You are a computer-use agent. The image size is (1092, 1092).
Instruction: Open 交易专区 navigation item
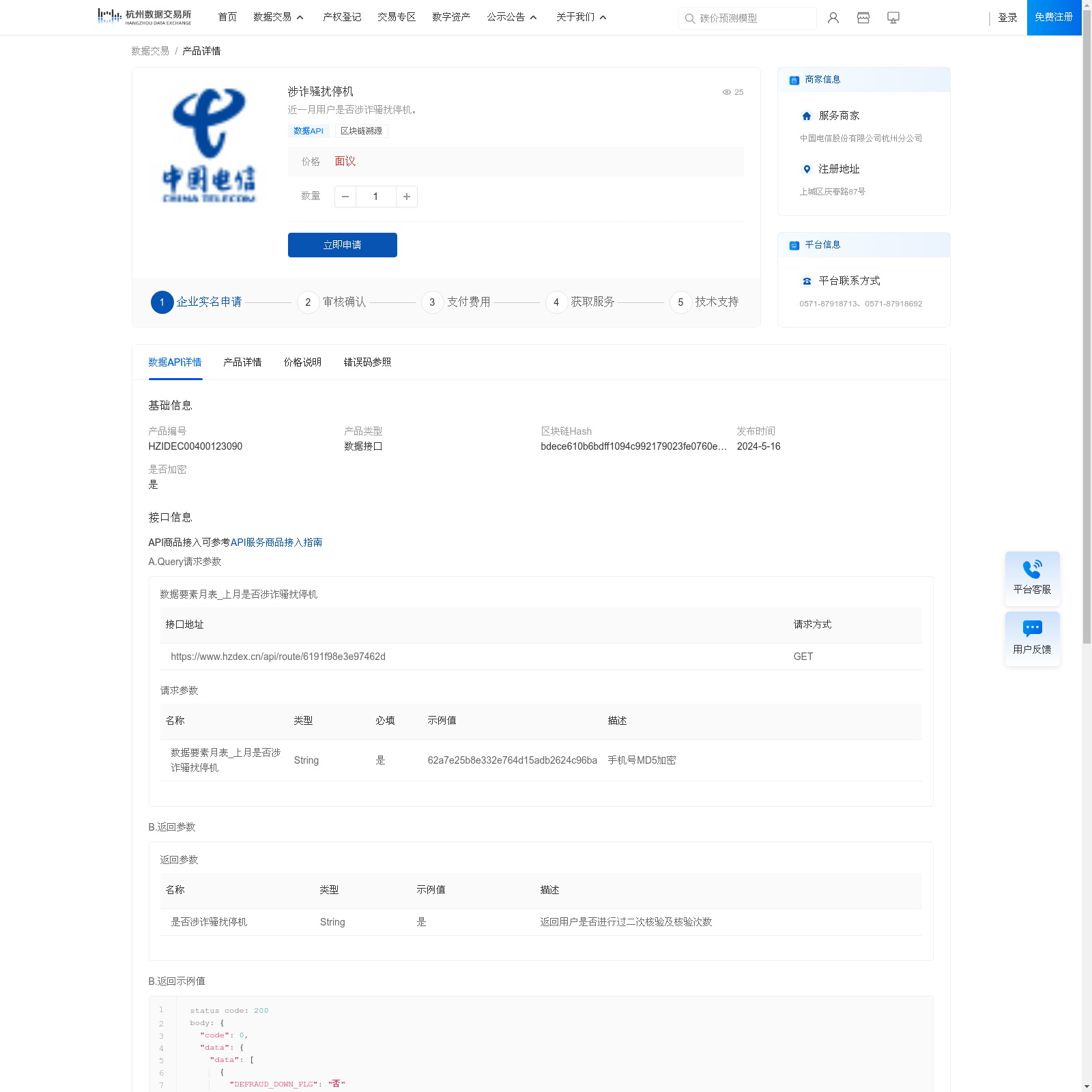tap(397, 17)
